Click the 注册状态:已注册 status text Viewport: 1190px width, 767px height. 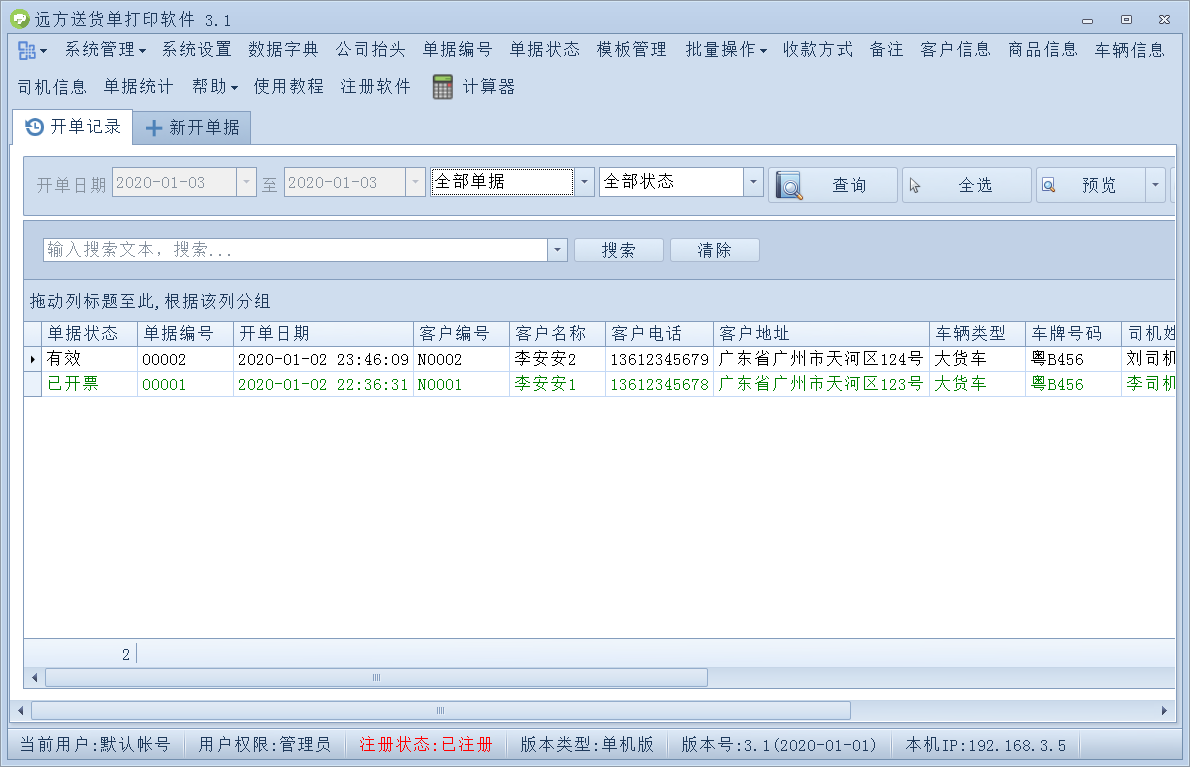click(426, 745)
